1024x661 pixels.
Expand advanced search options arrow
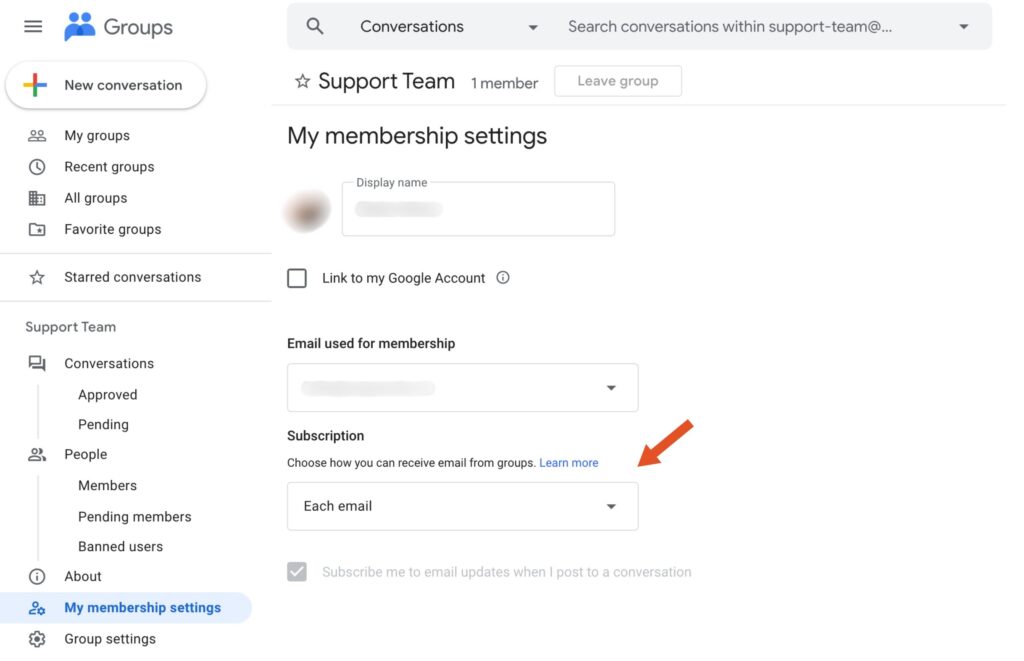click(x=963, y=27)
